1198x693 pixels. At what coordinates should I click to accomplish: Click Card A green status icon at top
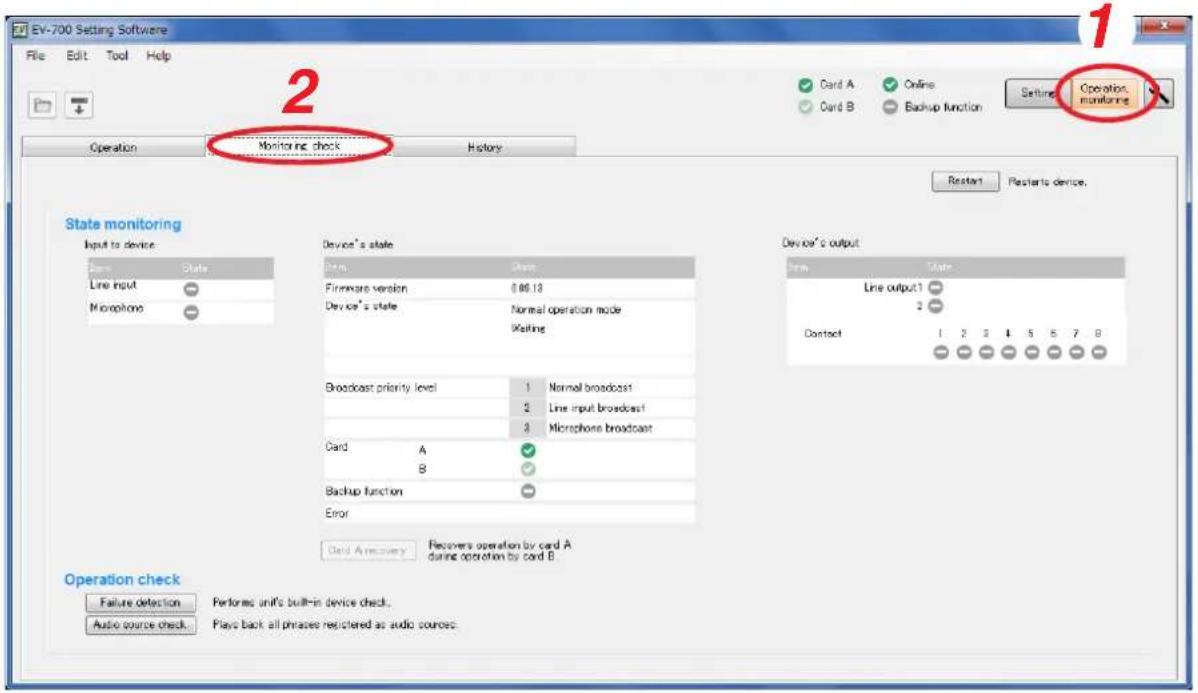click(x=805, y=85)
